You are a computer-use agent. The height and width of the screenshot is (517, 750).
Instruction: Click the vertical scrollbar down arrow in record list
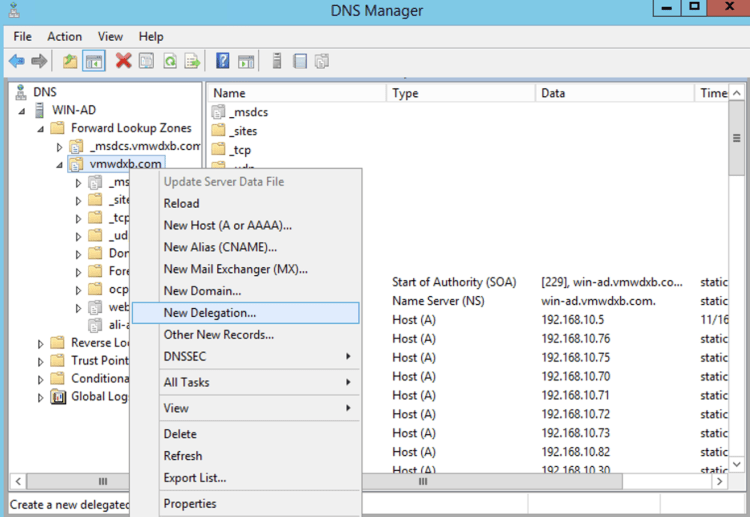tap(736, 465)
